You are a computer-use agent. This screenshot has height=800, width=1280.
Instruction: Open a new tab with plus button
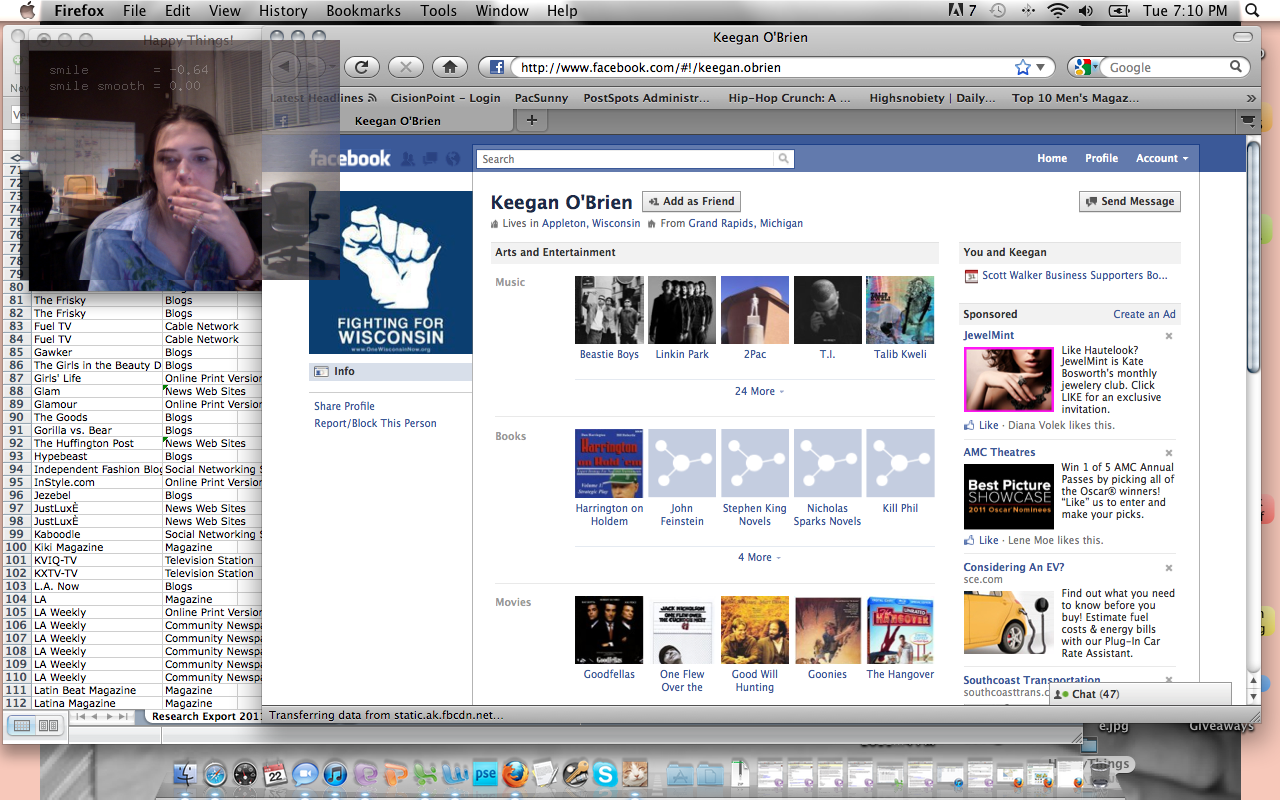(x=532, y=120)
